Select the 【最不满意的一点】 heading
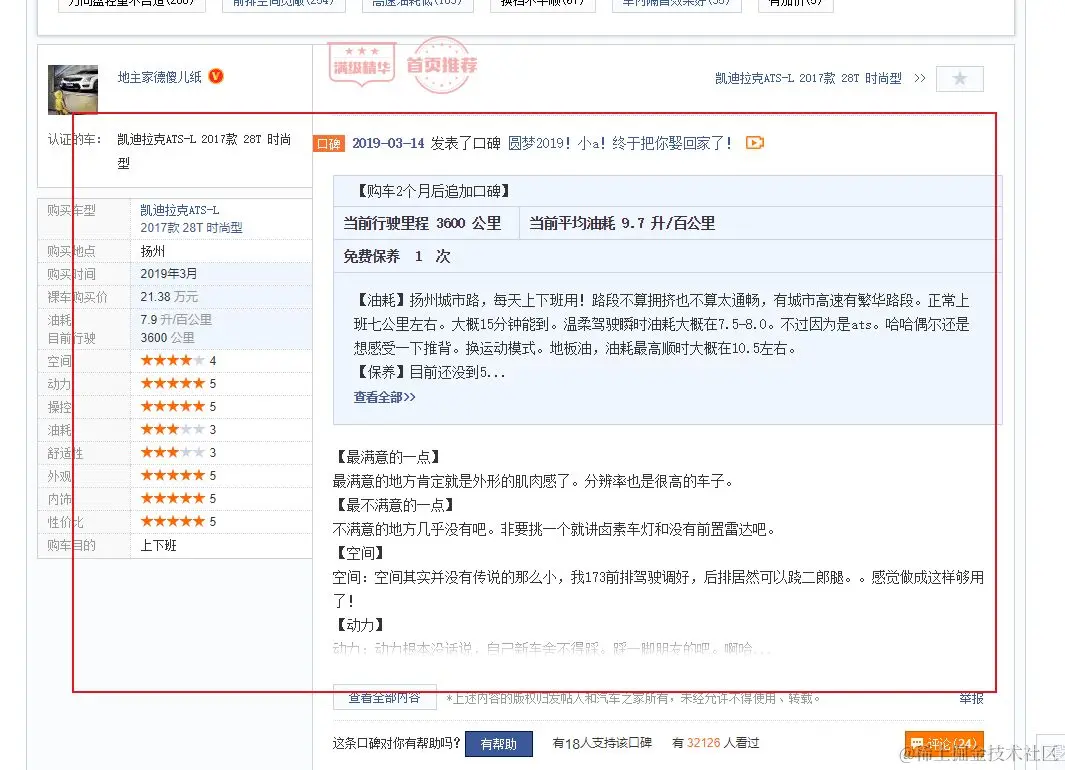 [x=395, y=505]
